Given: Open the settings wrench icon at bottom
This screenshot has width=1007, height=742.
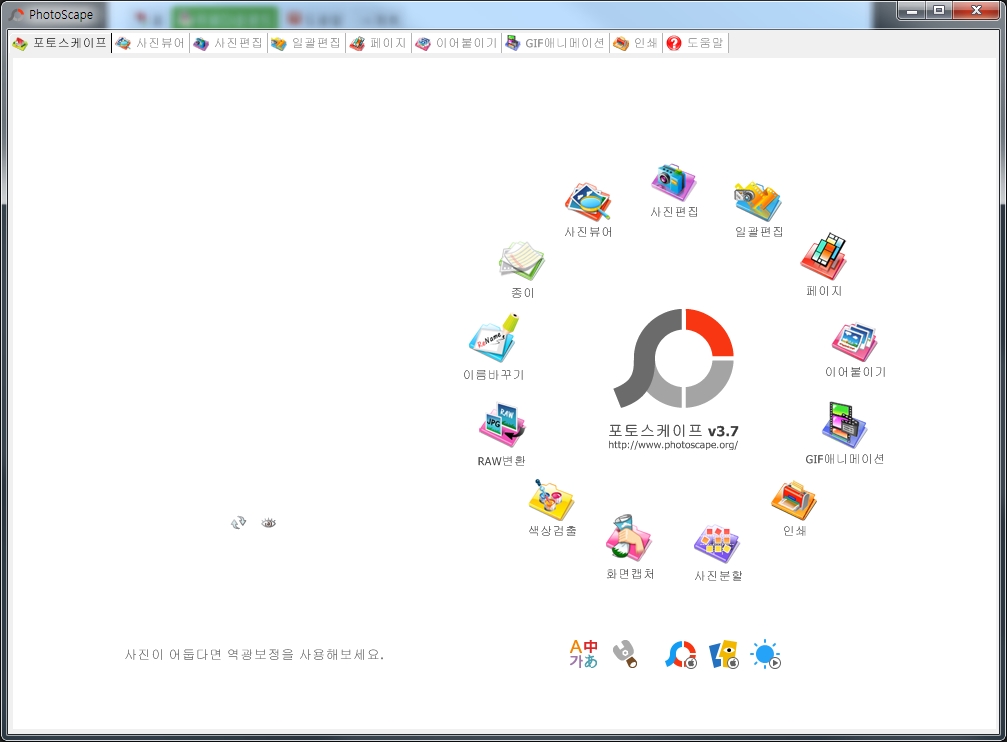Looking at the screenshot, I should pos(625,654).
